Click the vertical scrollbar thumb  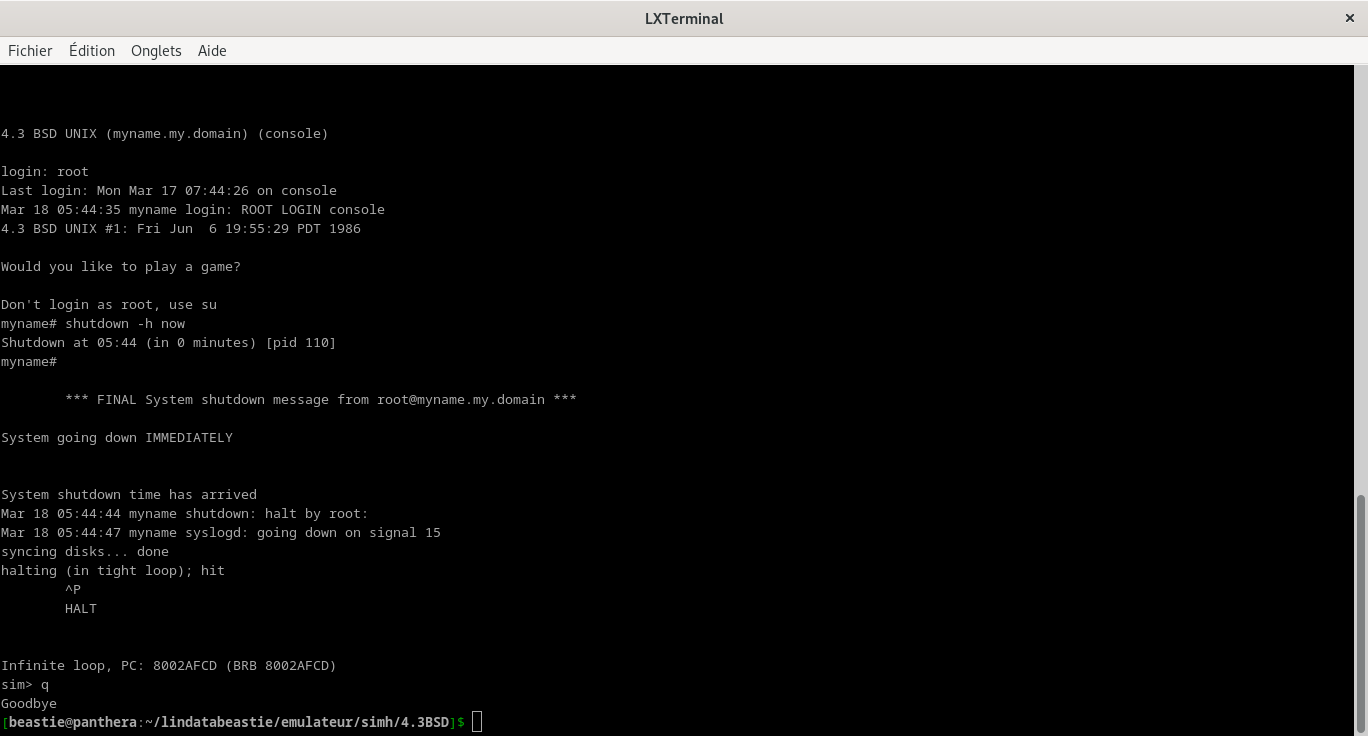click(x=1360, y=612)
